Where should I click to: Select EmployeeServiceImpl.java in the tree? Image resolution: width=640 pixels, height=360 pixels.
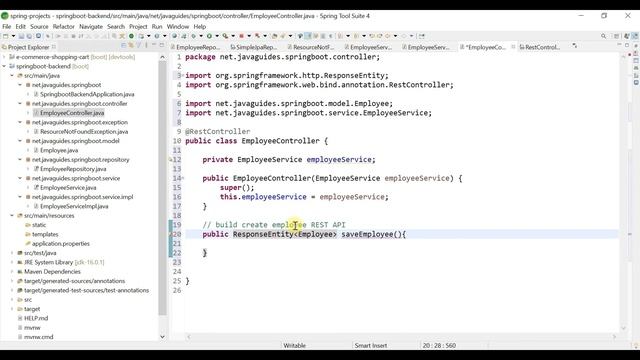click(x=74, y=207)
